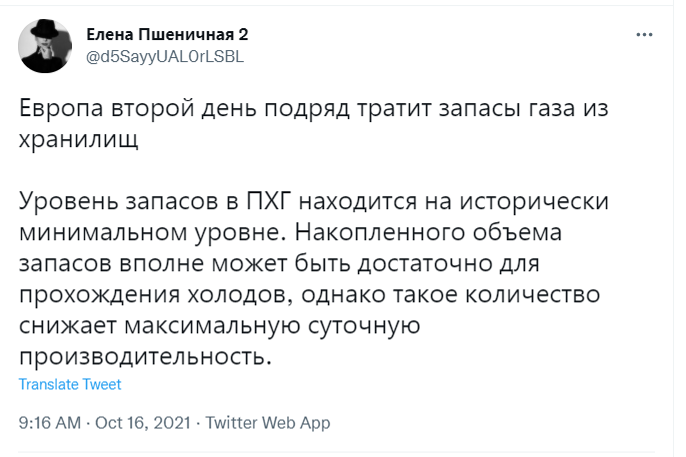
Task: Click the word хранилищ in the tweet
Action: coord(78,140)
